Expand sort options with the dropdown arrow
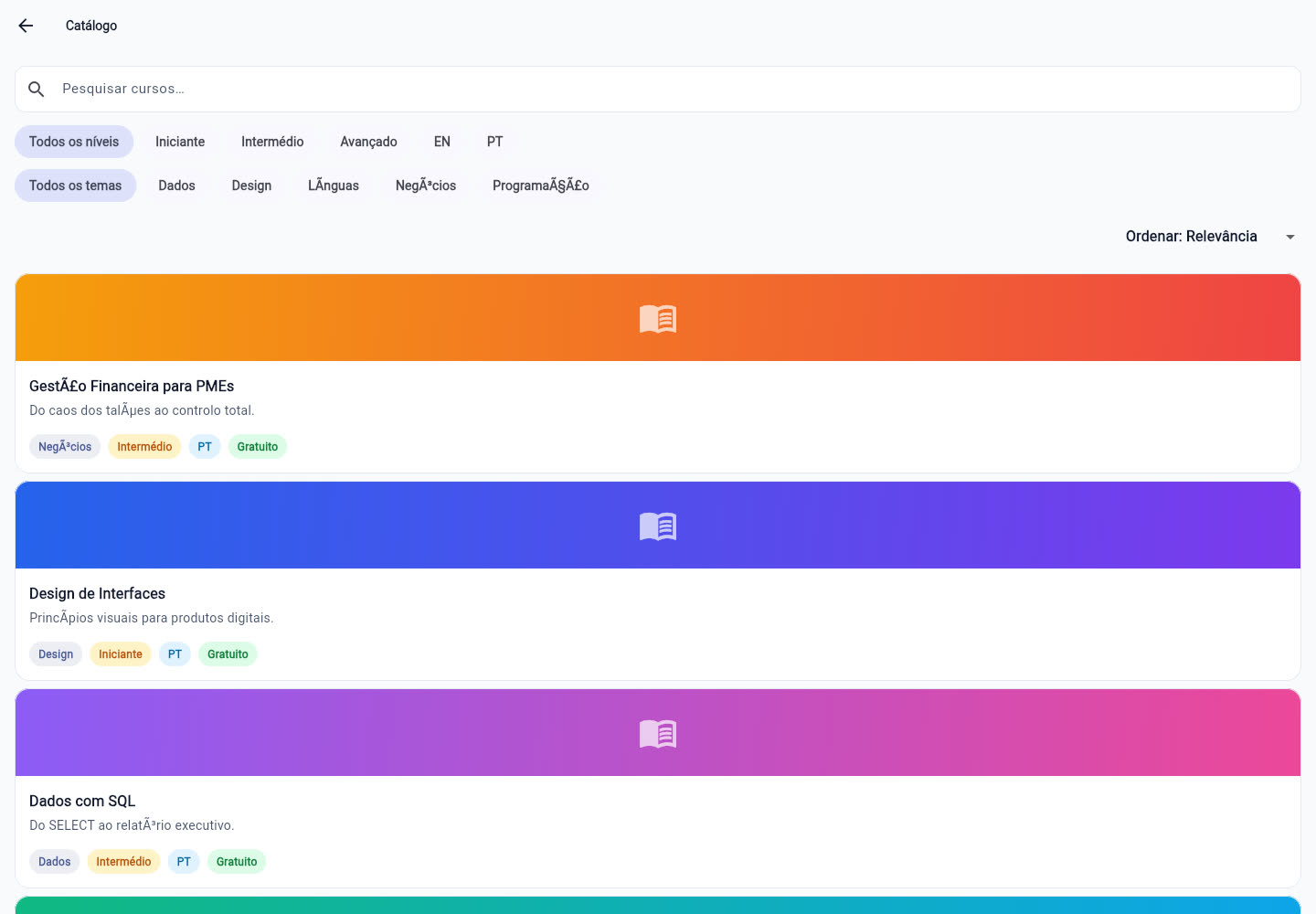 coord(1290,237)
